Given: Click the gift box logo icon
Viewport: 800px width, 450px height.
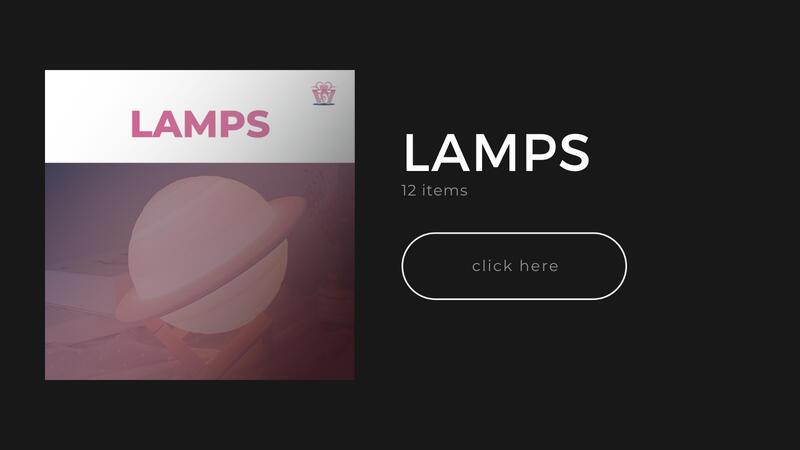Looking at the screenshot, I should pyautogui.click(x=323, y=93).
